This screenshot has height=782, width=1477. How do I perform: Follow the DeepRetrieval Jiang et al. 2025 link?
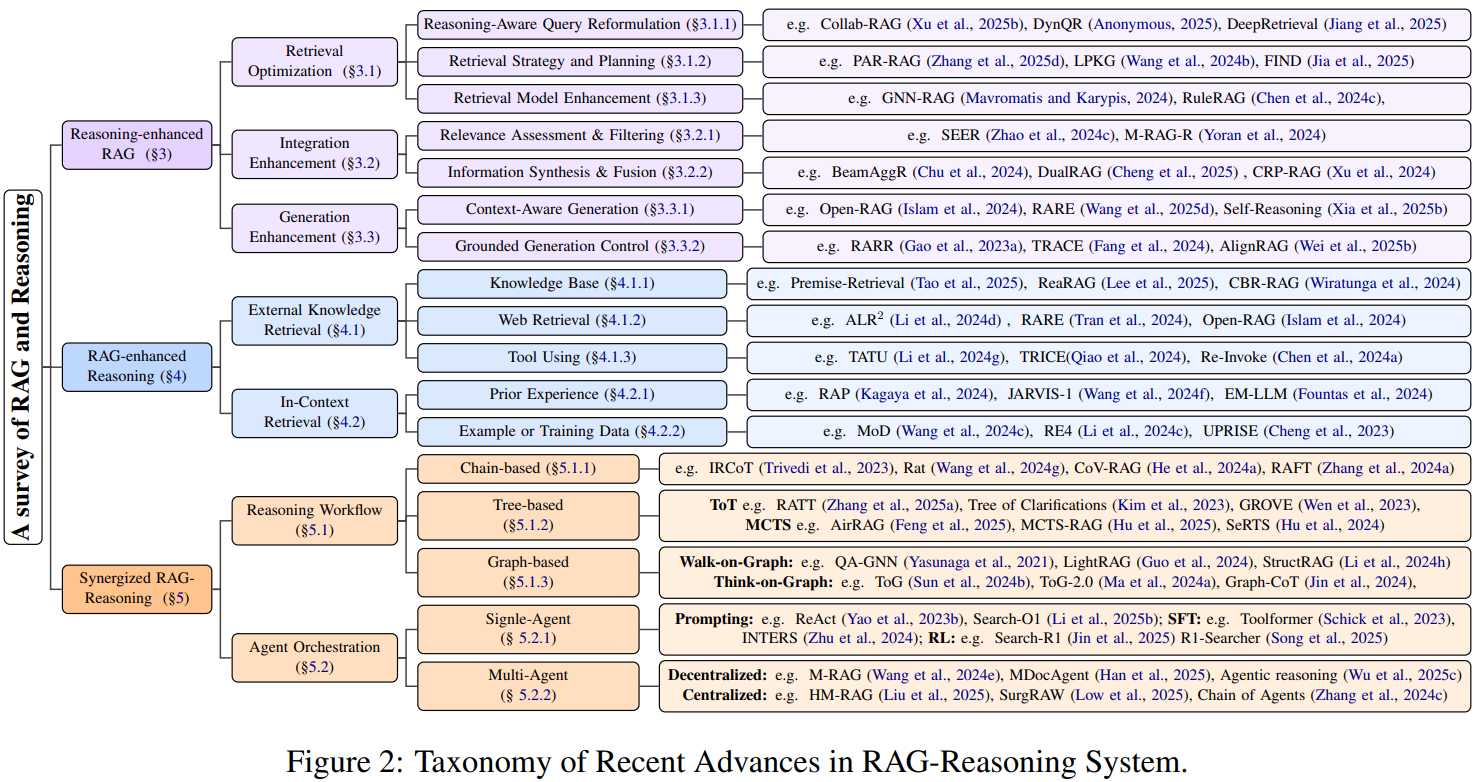click(x=1388, y=24)
